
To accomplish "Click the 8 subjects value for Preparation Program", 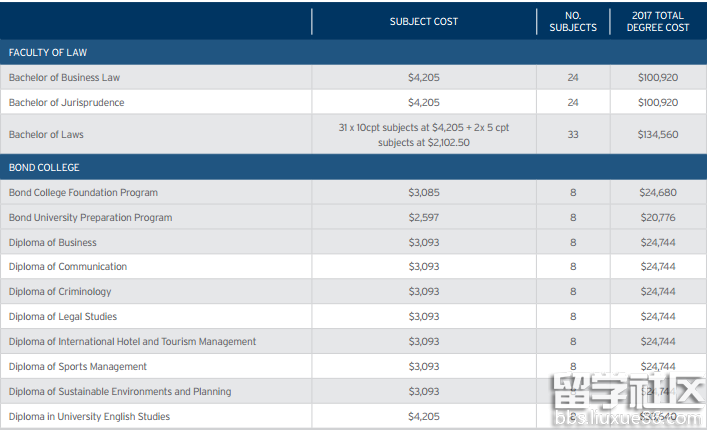I will tap(573, 217).
